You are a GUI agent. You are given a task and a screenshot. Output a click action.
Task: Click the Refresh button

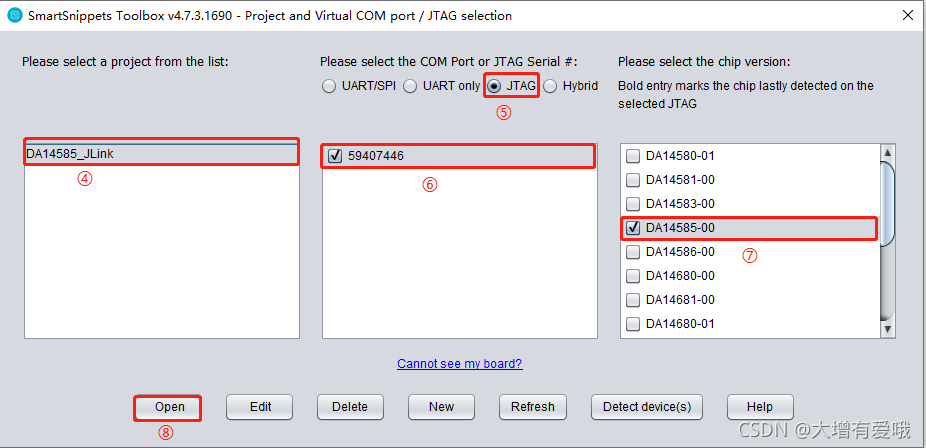[x=533, y=407]
